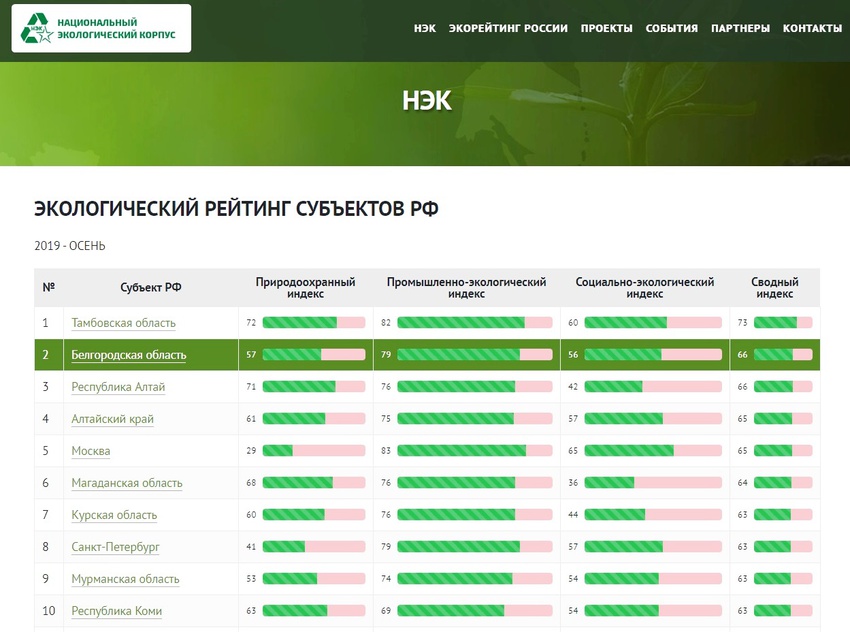The height and width of the screenshot is (632, 850).
Task: Open the НЭК menu item
Action: click(424, 28)
